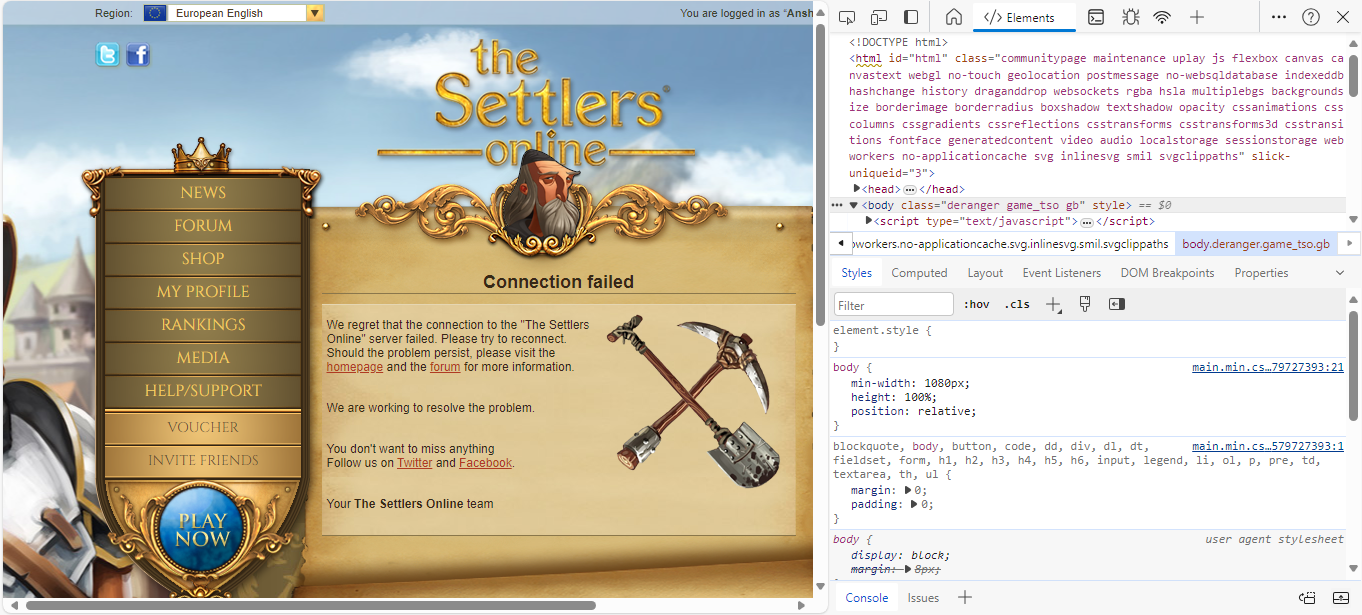Add a new style rule

pos(1053,305)
